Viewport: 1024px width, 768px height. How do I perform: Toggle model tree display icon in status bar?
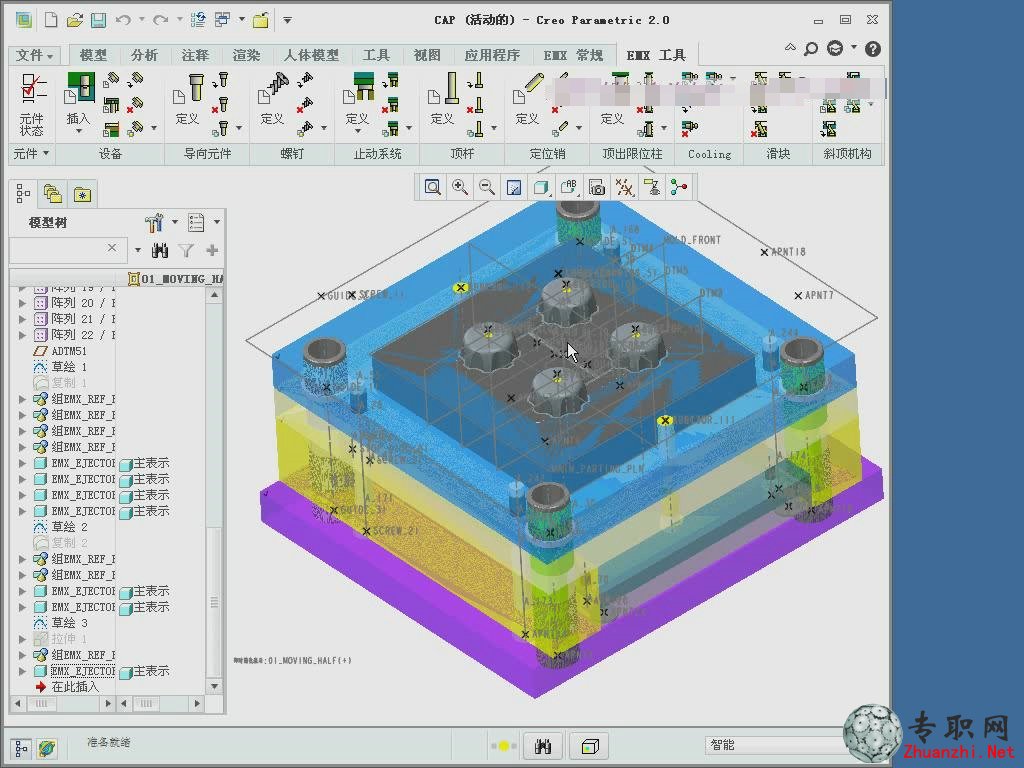point(22,748)
